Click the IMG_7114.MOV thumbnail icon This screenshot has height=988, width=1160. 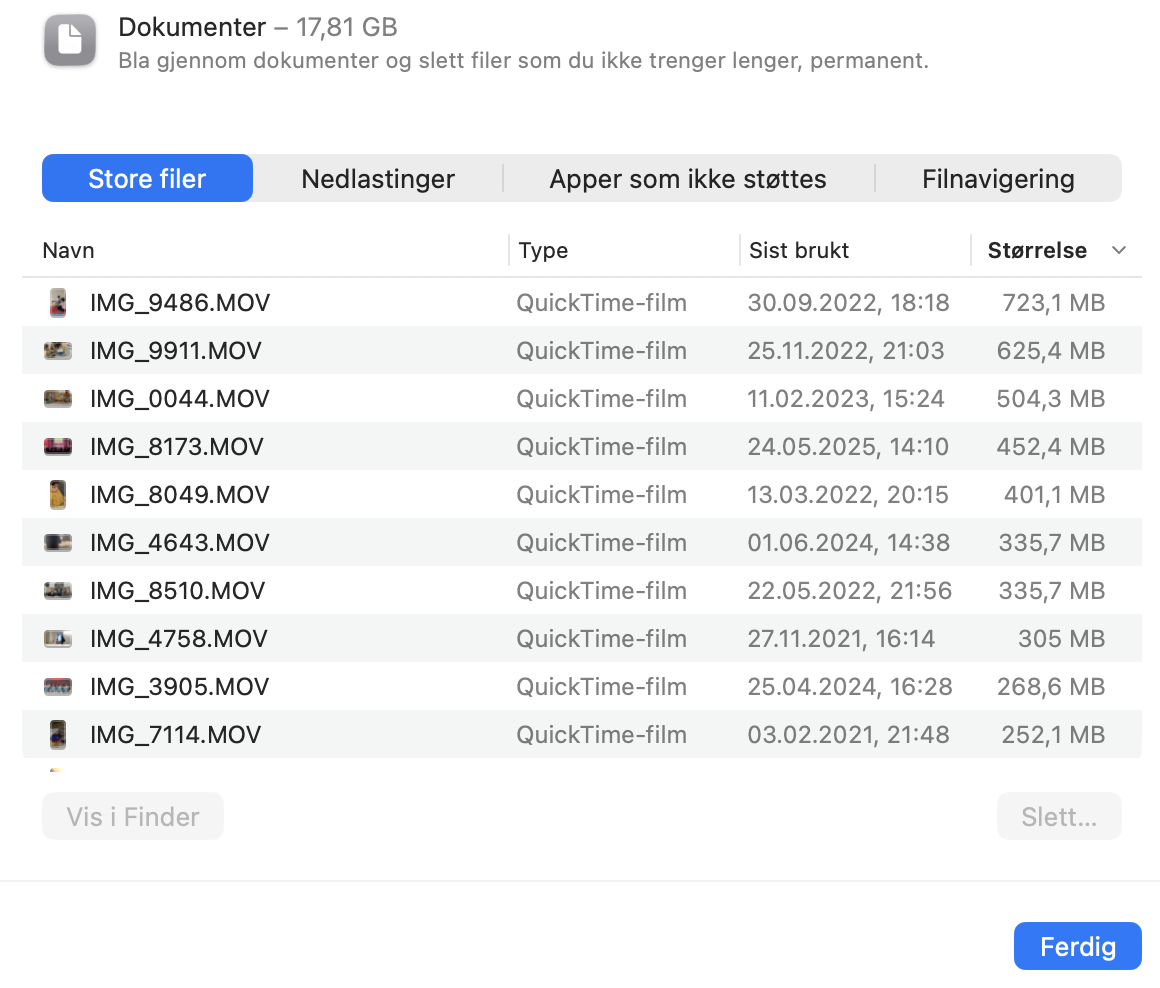(x=58, y=734)
